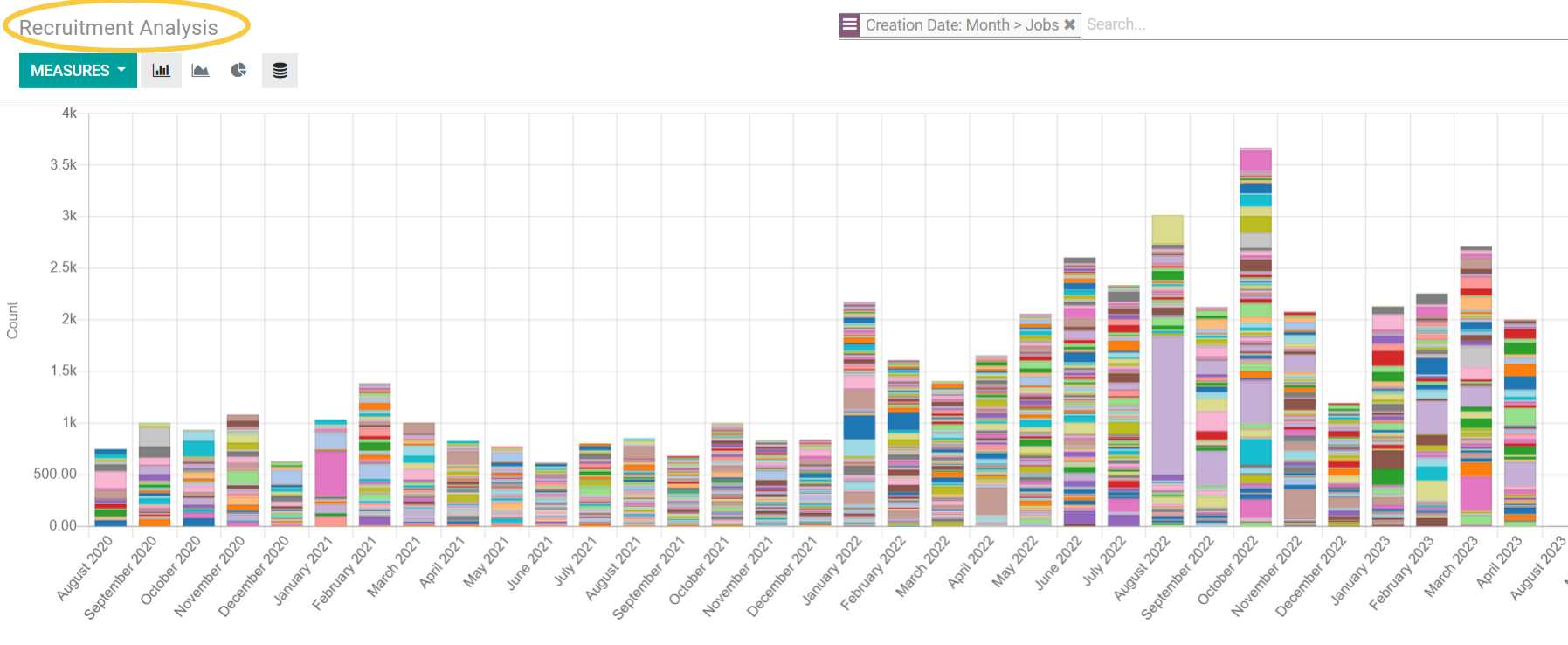1568x645 pixels.
Task: Switch to bar chart view
Action: pyautogui.click(x=162, y=71)
